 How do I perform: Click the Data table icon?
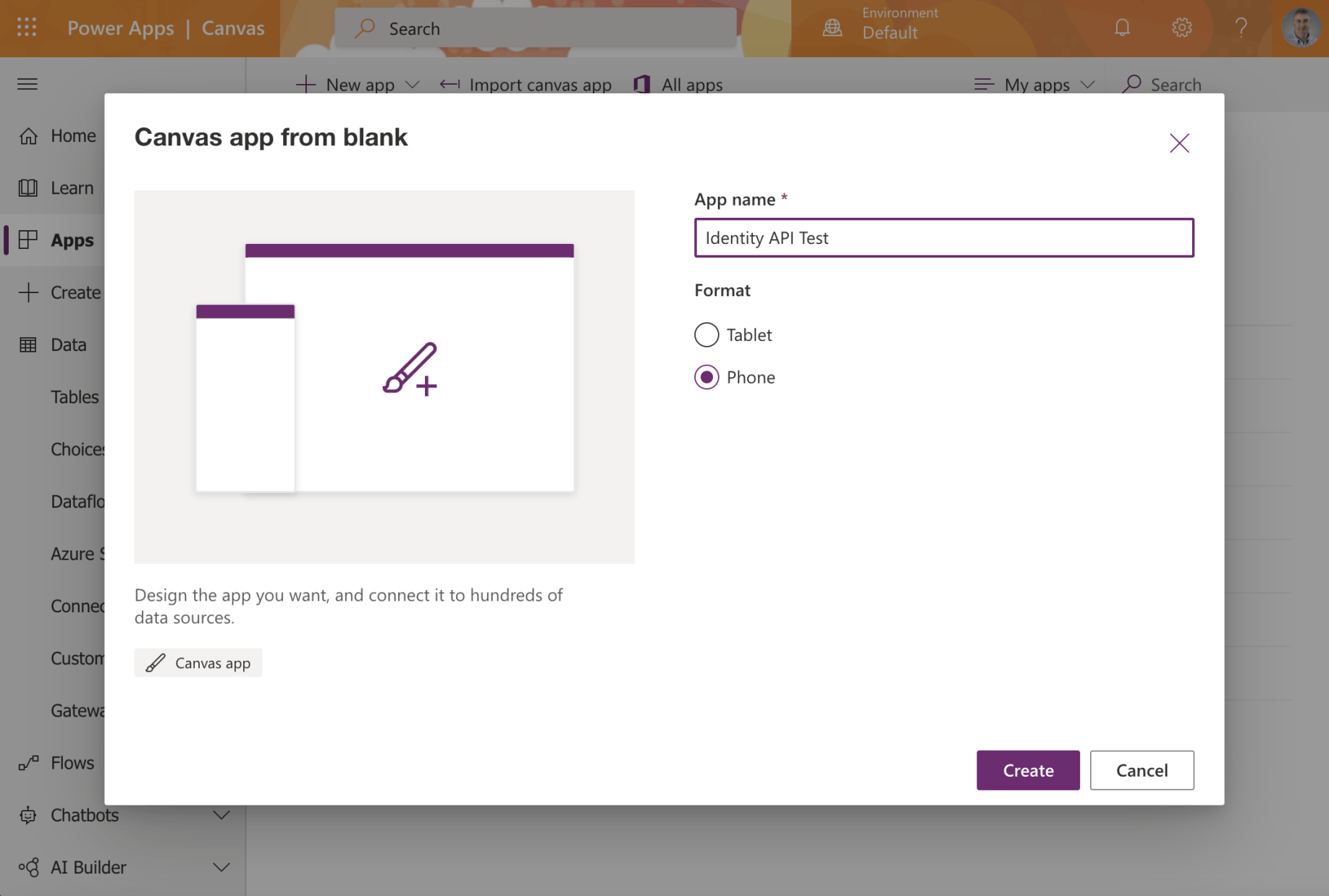point(28,345)
